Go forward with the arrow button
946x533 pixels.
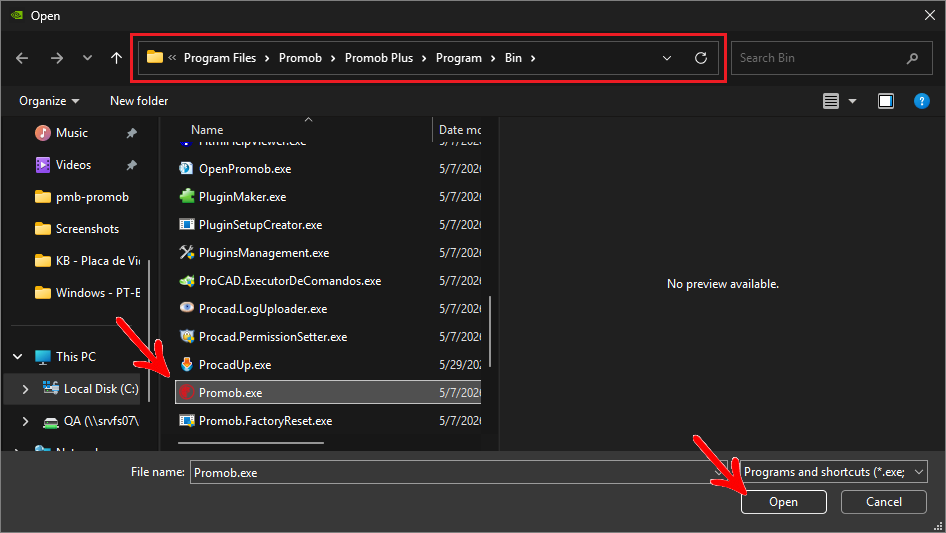click(57, 58)
